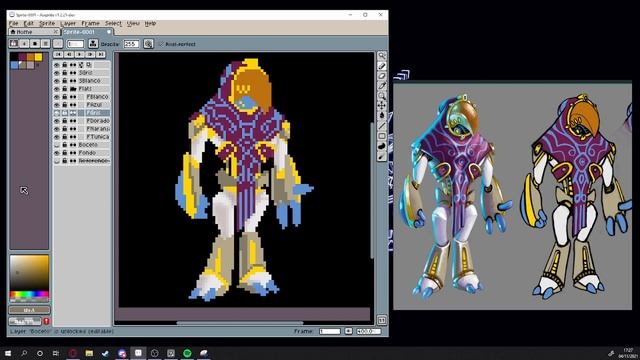Select the Contour blob tool

[x=382, y=146]
